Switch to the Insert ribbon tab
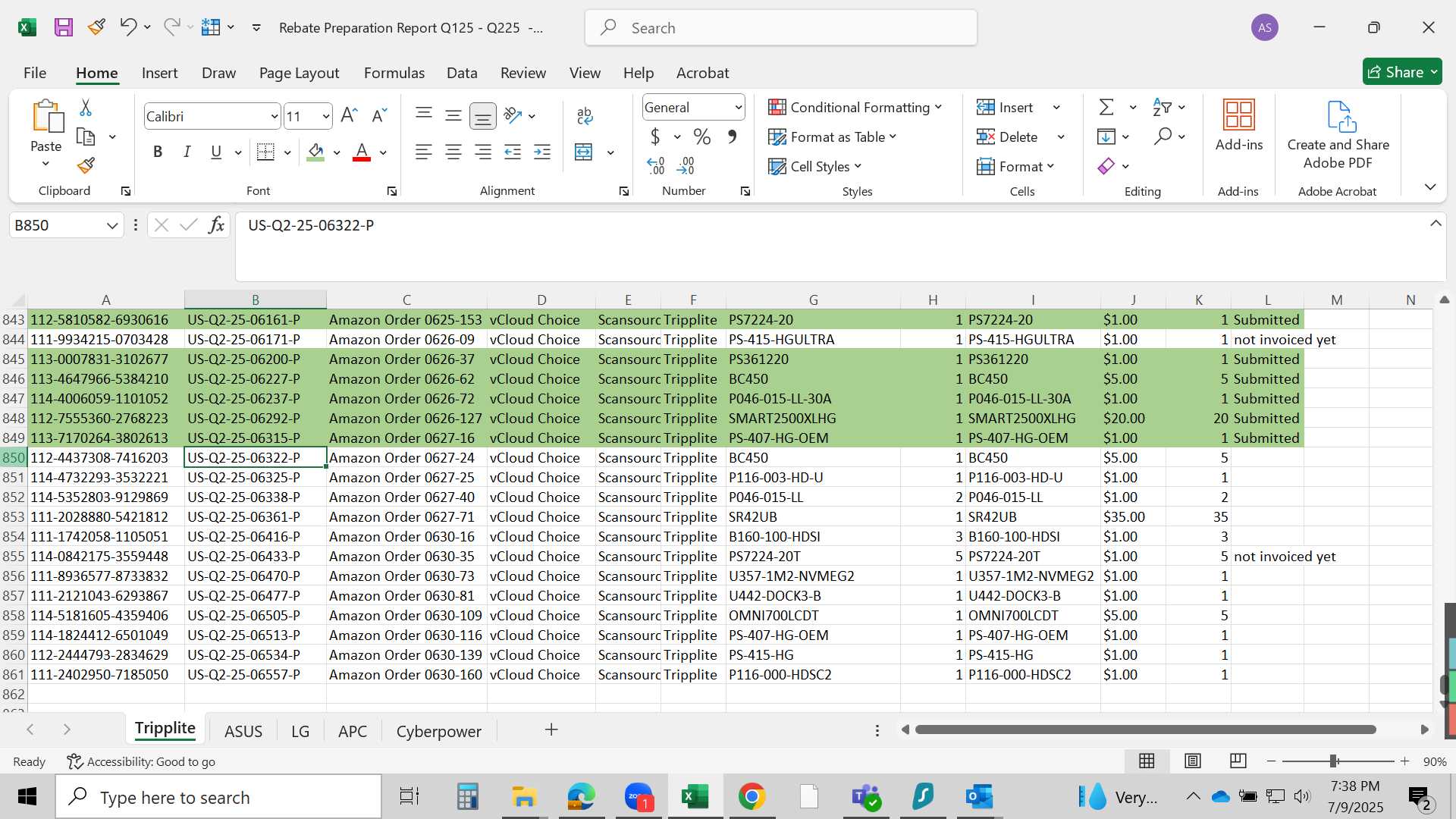Viewport: 1456px width, 819px height. click(159, 73)
